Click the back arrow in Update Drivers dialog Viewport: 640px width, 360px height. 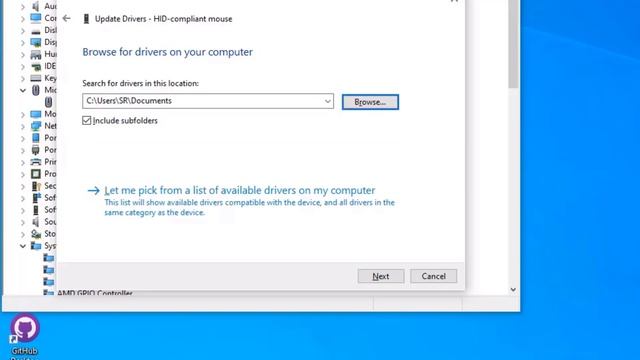coord(67,18)
